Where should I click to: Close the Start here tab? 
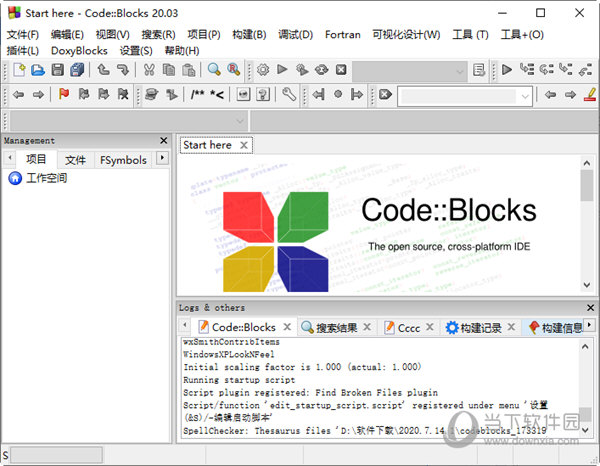coord(244,145)
